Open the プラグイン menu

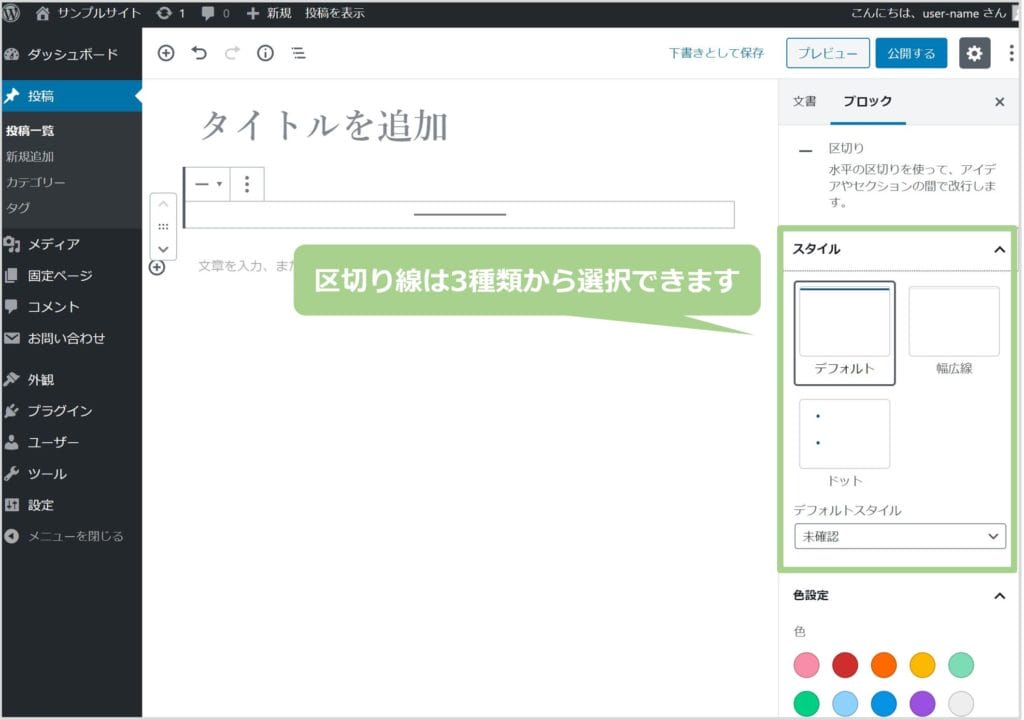click(x=71, y=411)
